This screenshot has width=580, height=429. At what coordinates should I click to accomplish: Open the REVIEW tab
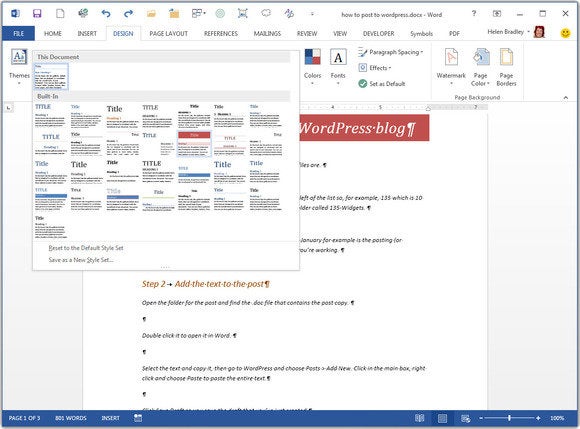307,33
